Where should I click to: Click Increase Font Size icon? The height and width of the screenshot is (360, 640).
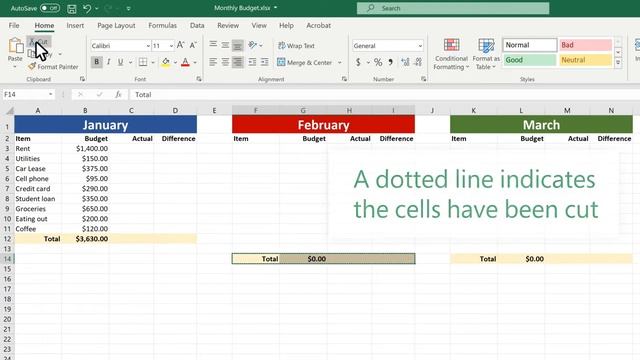pos(180,45)
